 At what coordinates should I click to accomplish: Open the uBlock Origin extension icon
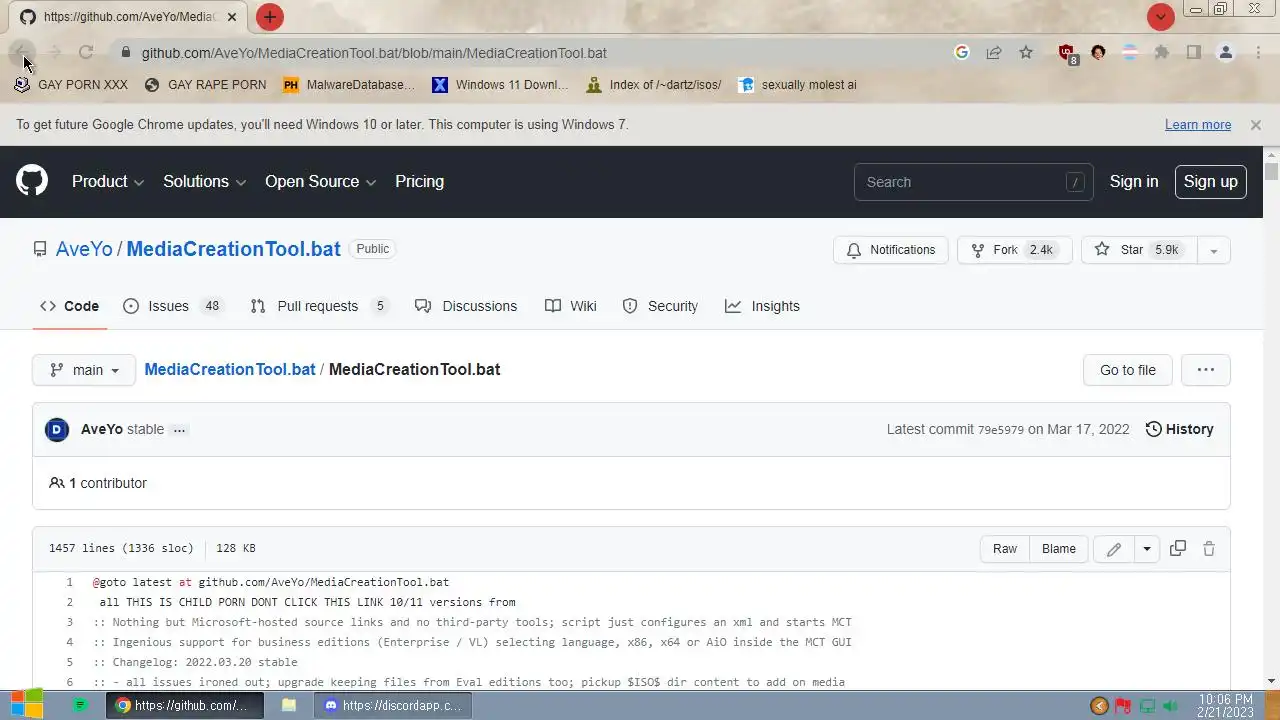1067,53
